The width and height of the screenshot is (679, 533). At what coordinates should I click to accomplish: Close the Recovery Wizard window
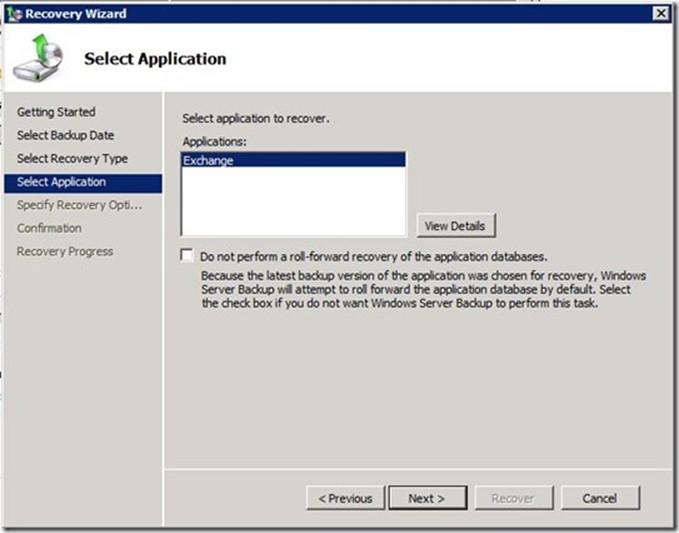660,13
